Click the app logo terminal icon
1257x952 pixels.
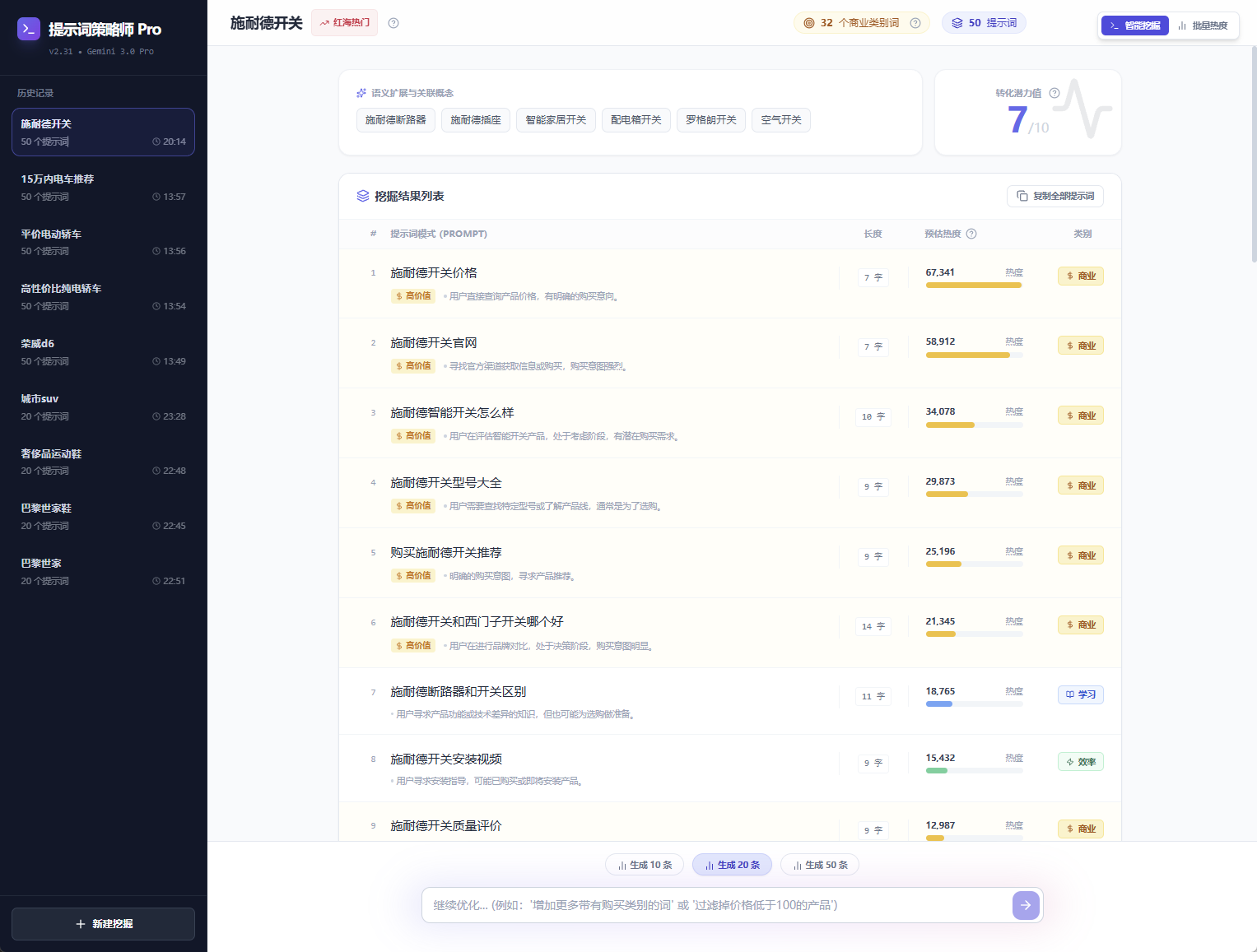click(29, 29)
